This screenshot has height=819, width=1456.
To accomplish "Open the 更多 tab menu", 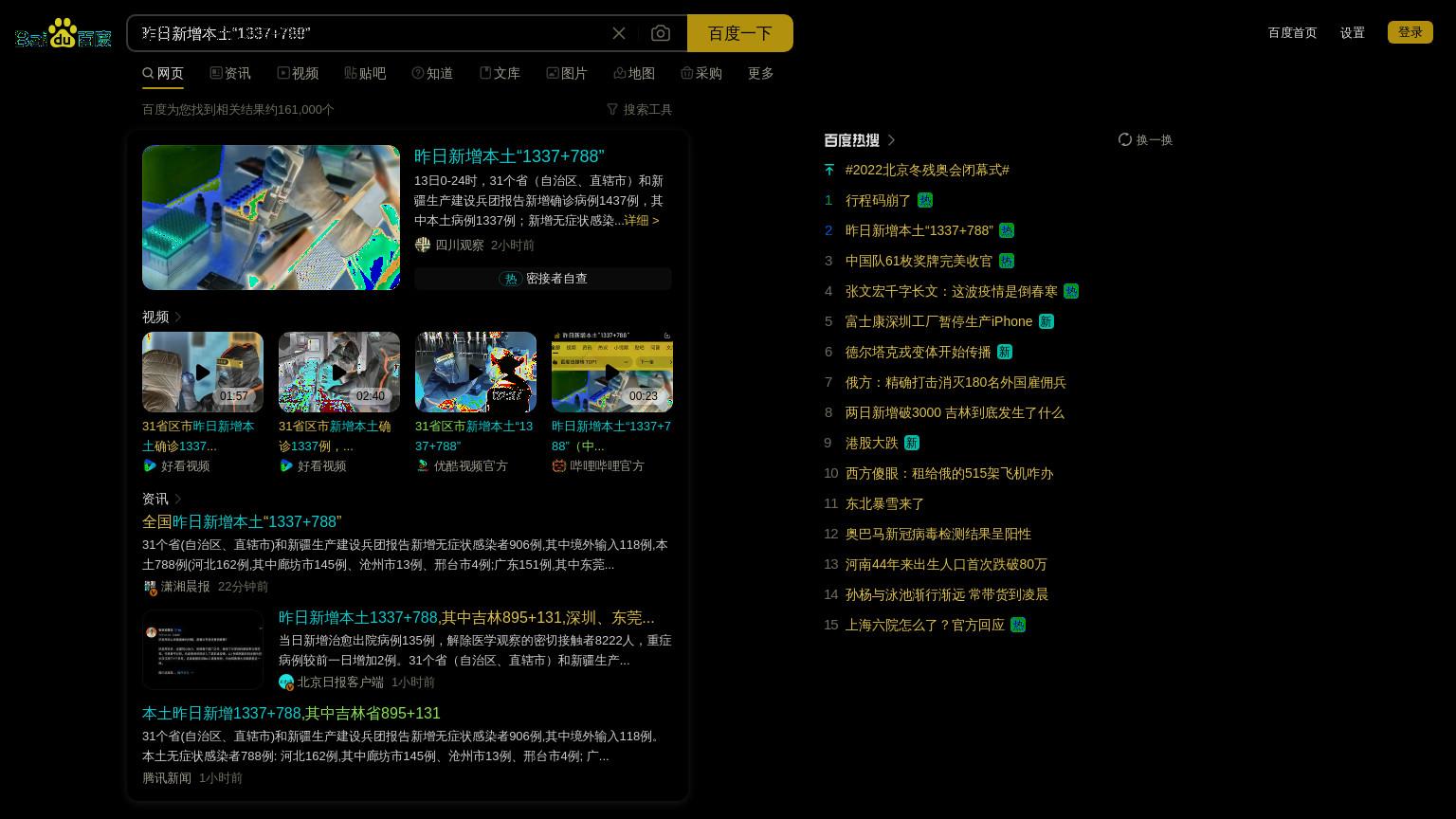I will click(761, 73).
